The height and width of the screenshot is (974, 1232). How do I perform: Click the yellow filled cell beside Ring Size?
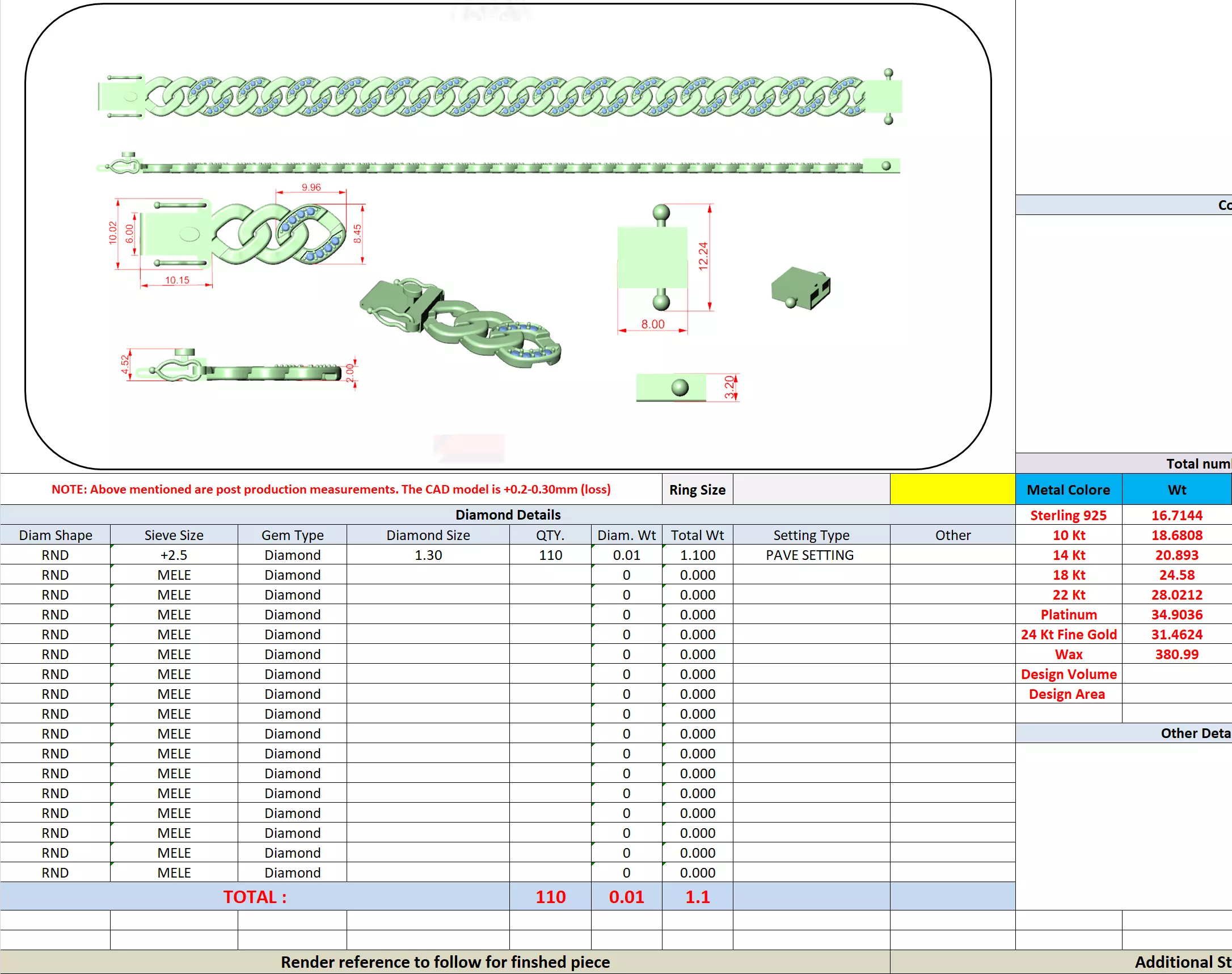952,490
